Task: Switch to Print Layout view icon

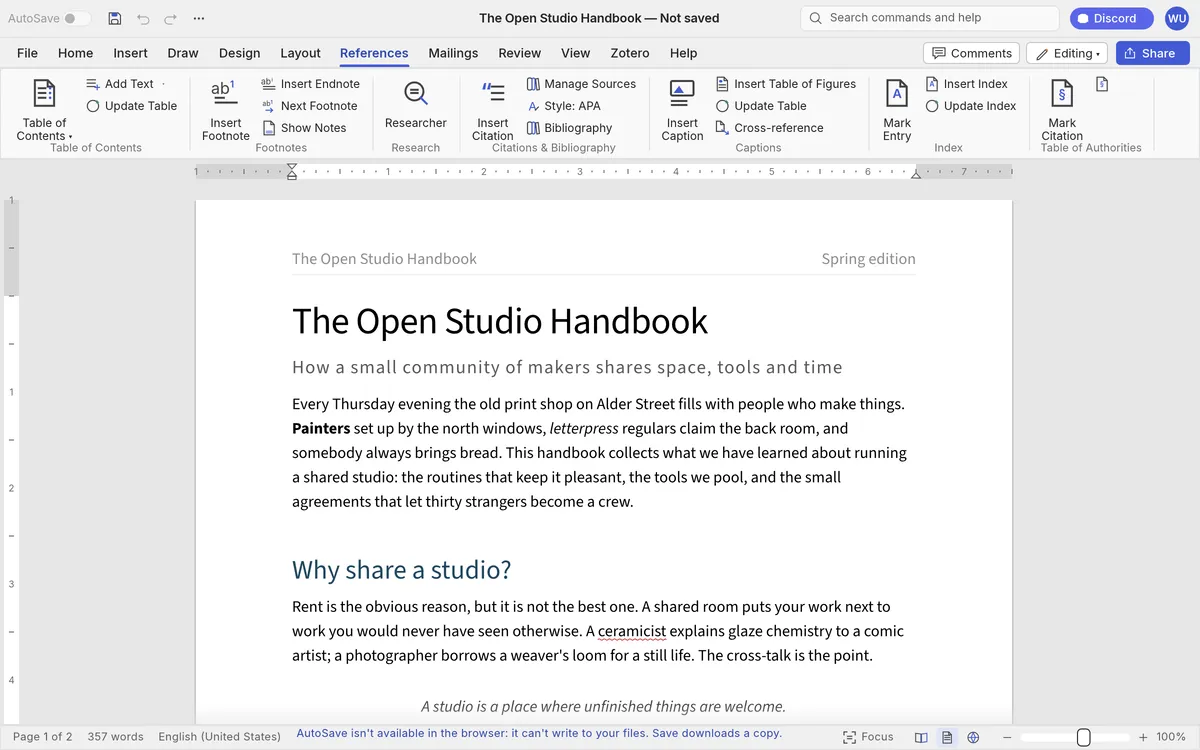Action: [x=947, y=737]
